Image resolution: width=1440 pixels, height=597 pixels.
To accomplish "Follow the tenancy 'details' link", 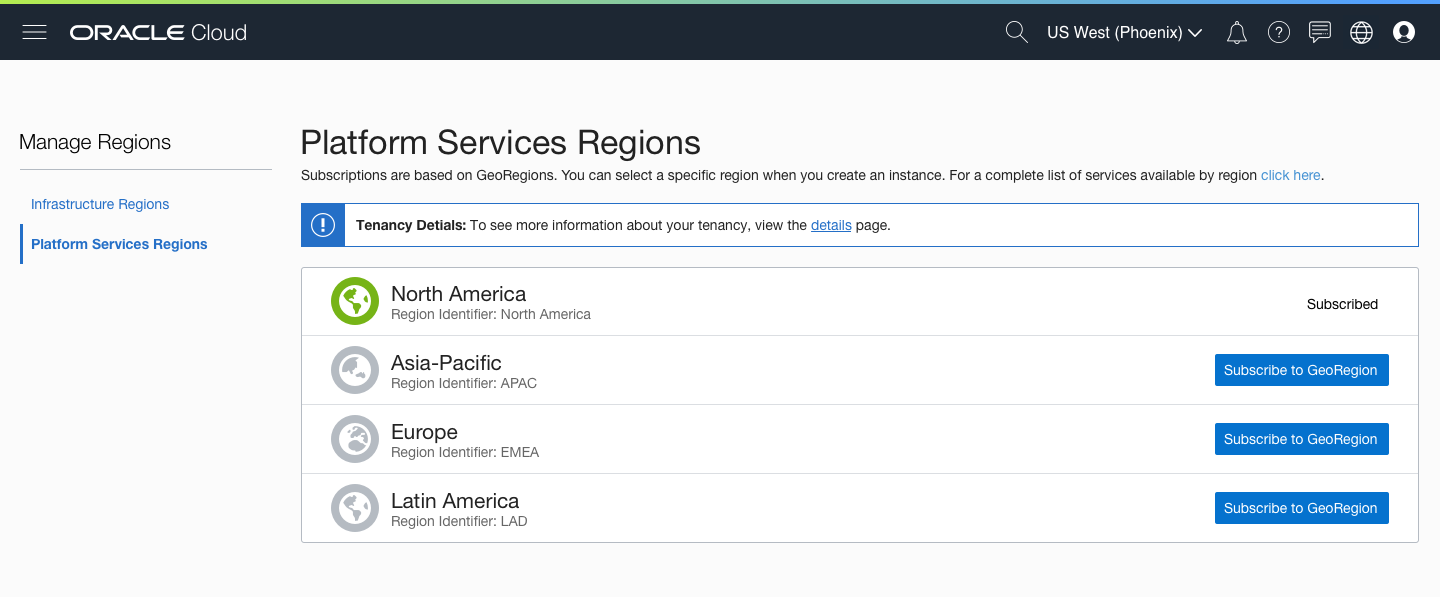I will [831, 225].
